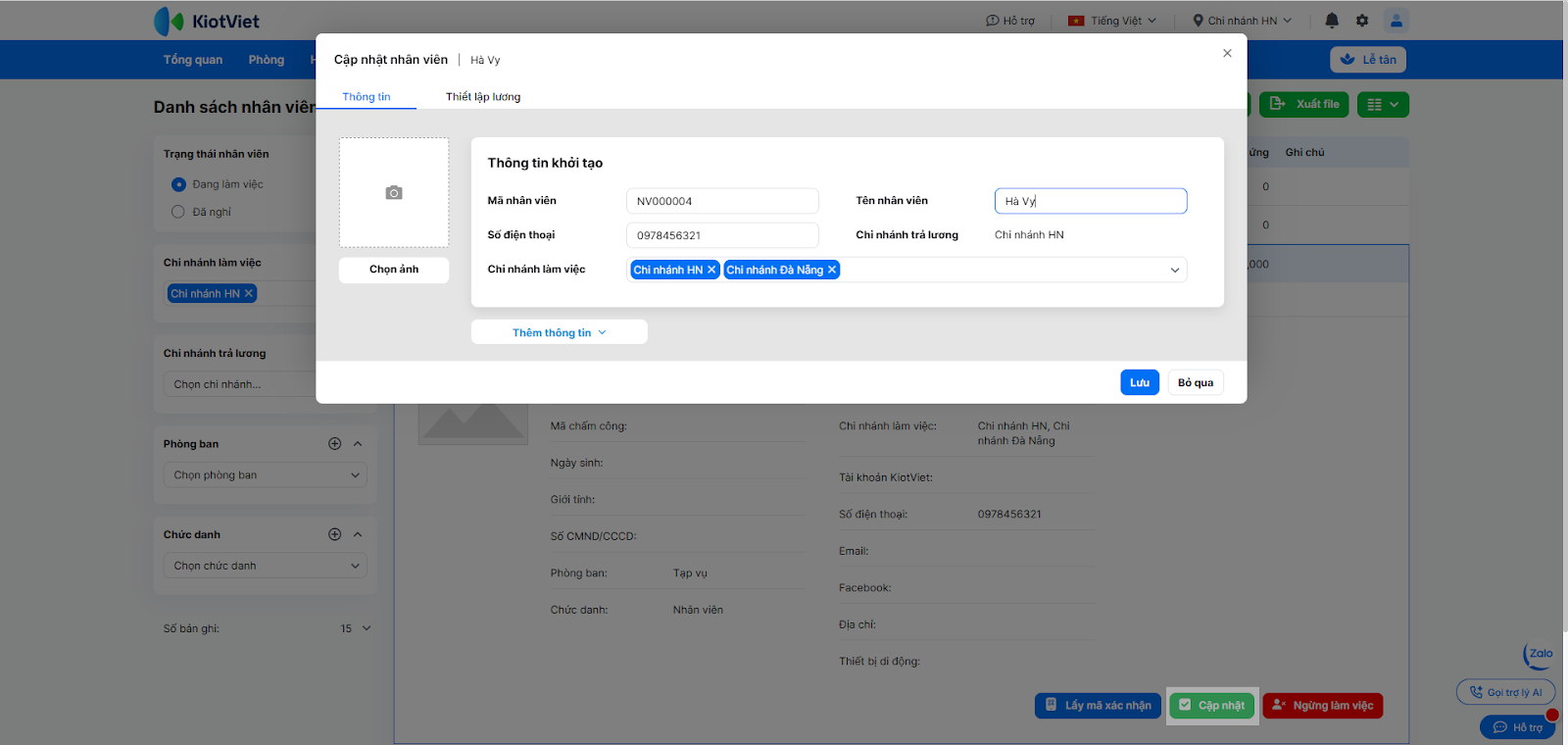
Task: Open the settings gear icon
Action: coord(1362,21)
